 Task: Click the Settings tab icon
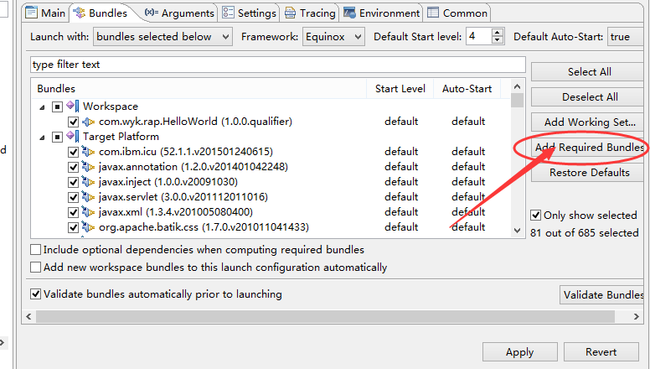coord(228,13)
